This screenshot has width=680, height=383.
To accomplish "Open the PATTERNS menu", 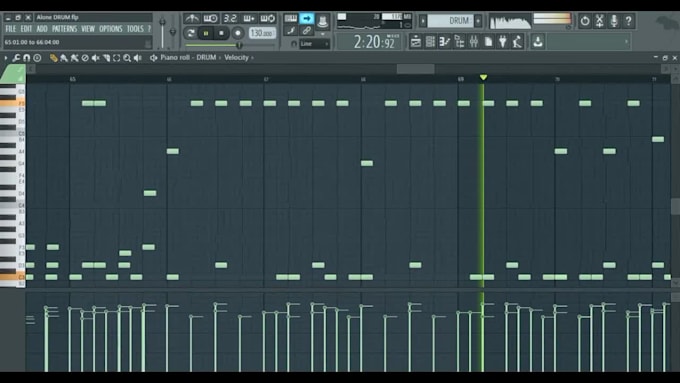I will (64, 29).
